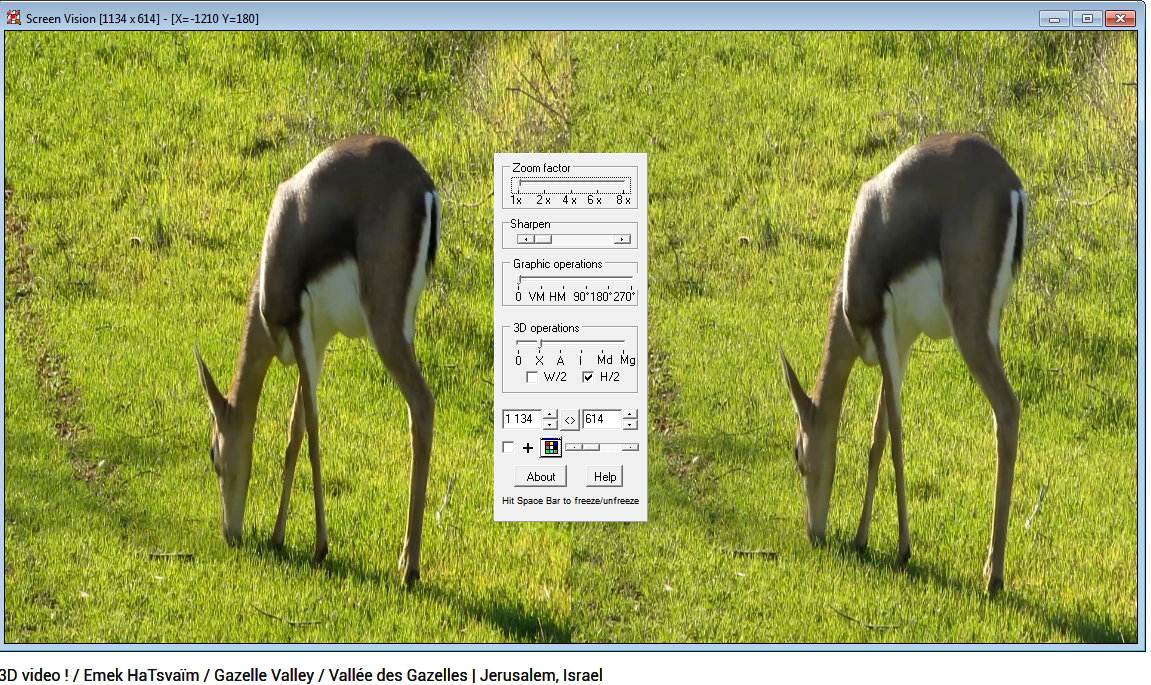The height and width of the screenshot is (685, 1151).
Task: Decrease the width value with down arrow
Action: point(550,424)
